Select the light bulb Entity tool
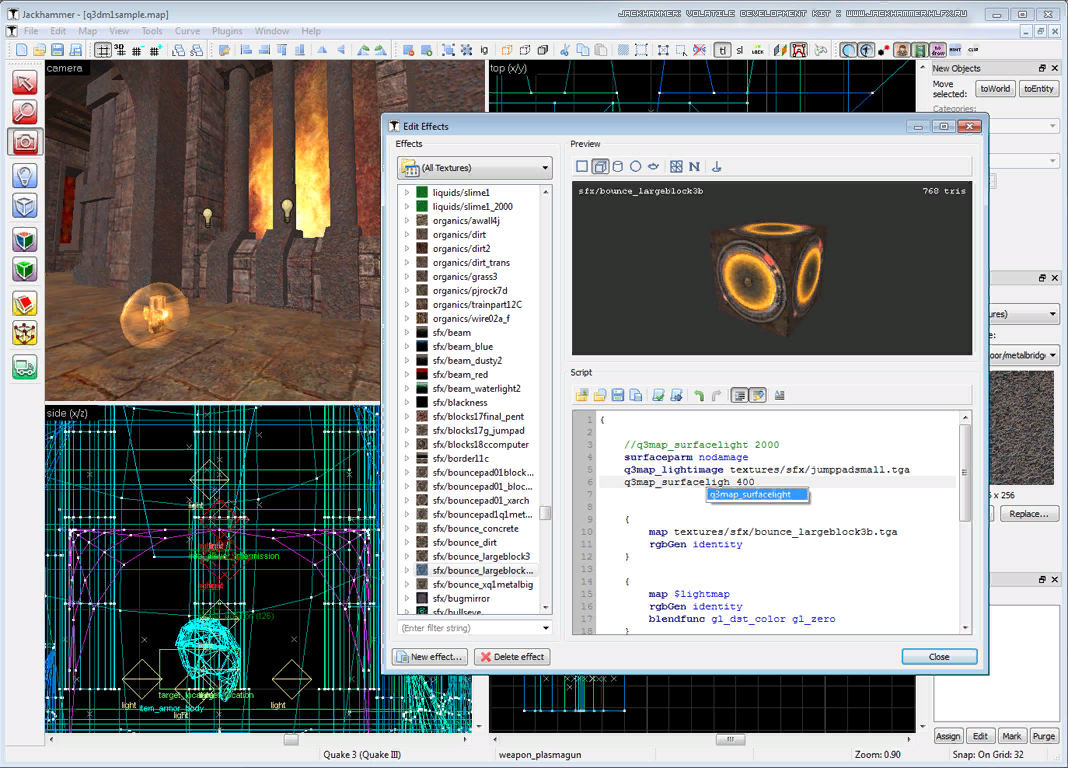Image resolution: width=1068 pixels, height=768 pixels. pos(25,176)
